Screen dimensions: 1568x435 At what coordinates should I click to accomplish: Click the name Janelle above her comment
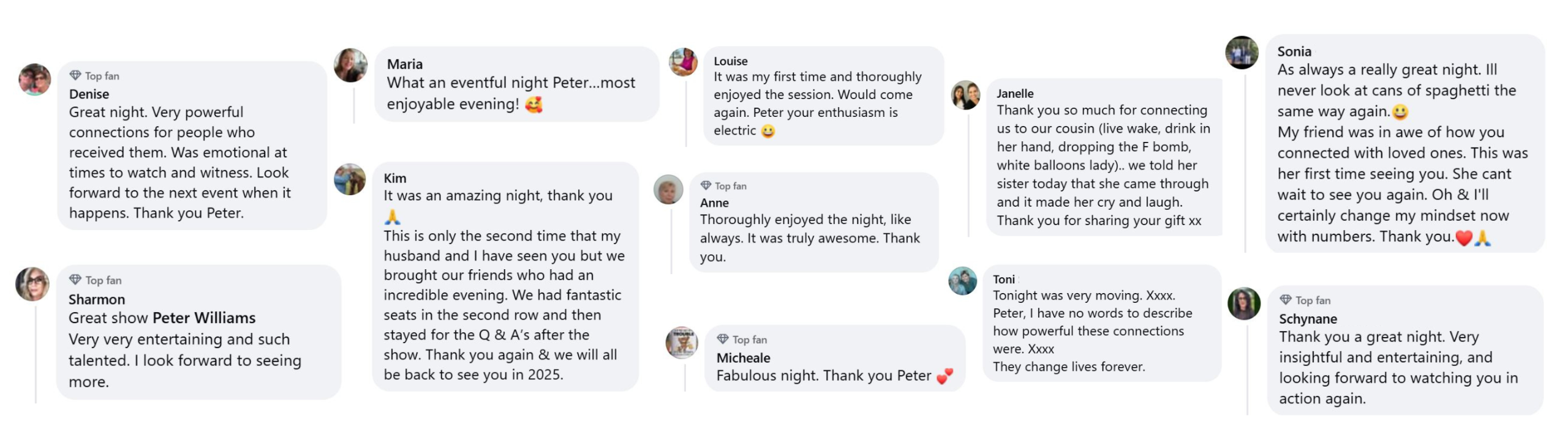point(1015,94)
